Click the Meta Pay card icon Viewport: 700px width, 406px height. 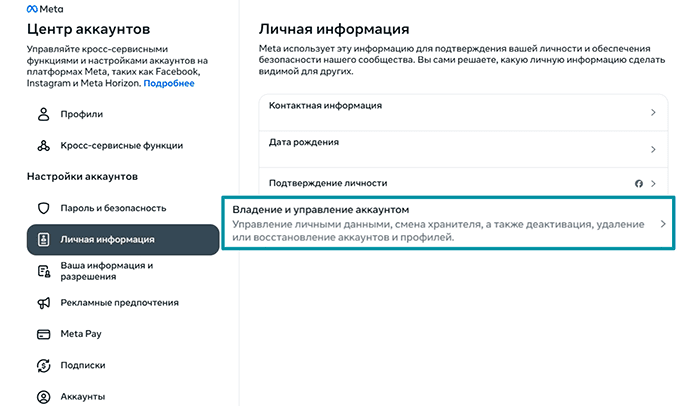click(43, 334)
